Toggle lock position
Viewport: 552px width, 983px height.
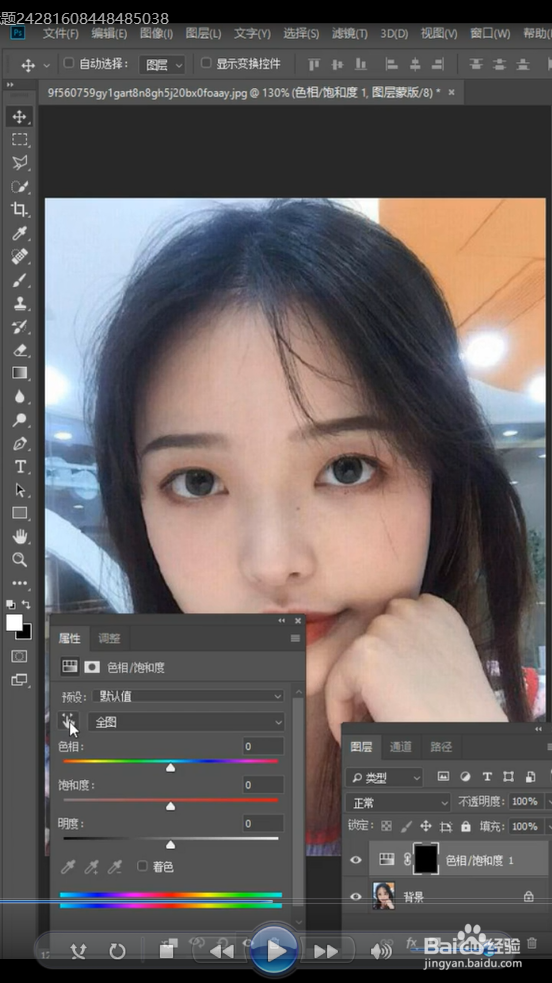pos(426,826)
